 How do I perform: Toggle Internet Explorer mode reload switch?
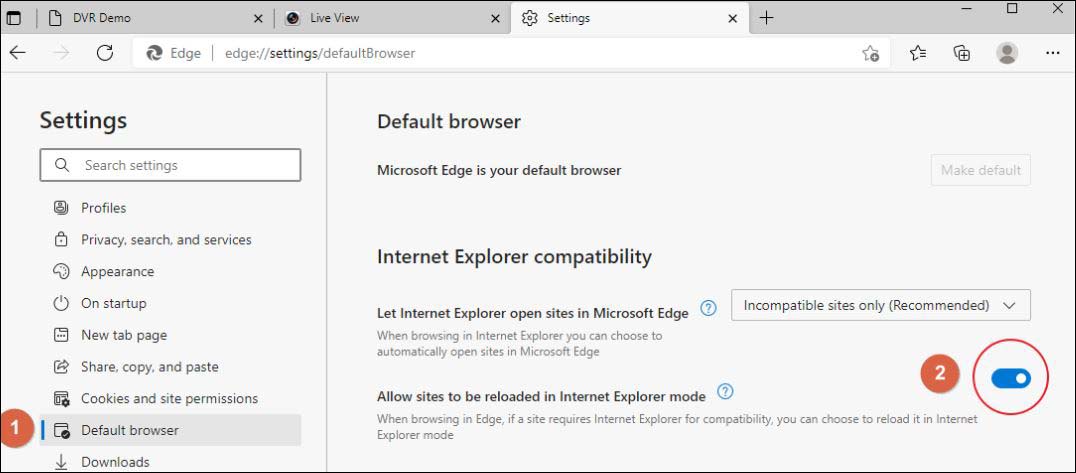pos(1010,378)
